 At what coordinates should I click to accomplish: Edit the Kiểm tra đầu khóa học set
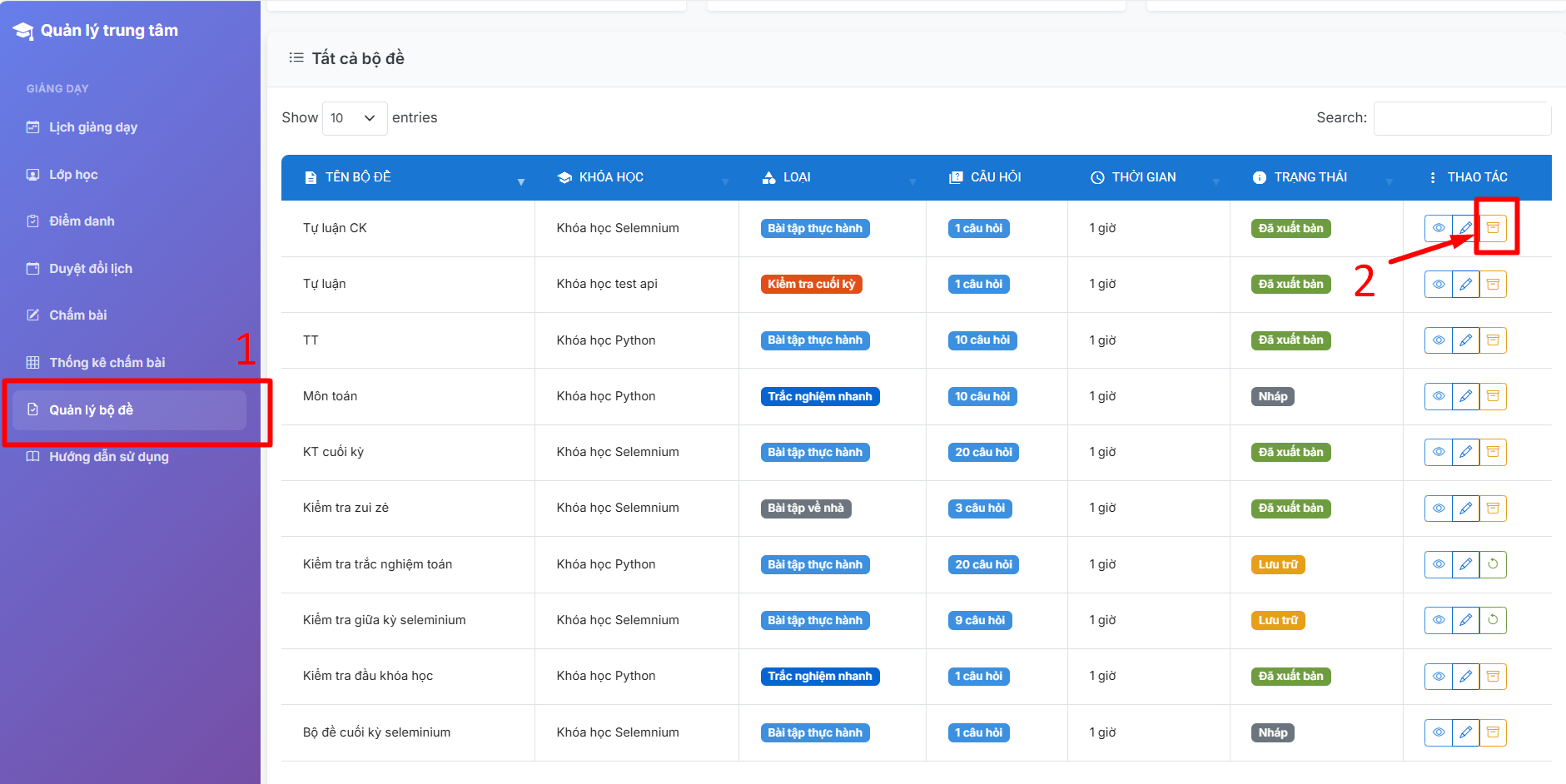point(1465,676)
